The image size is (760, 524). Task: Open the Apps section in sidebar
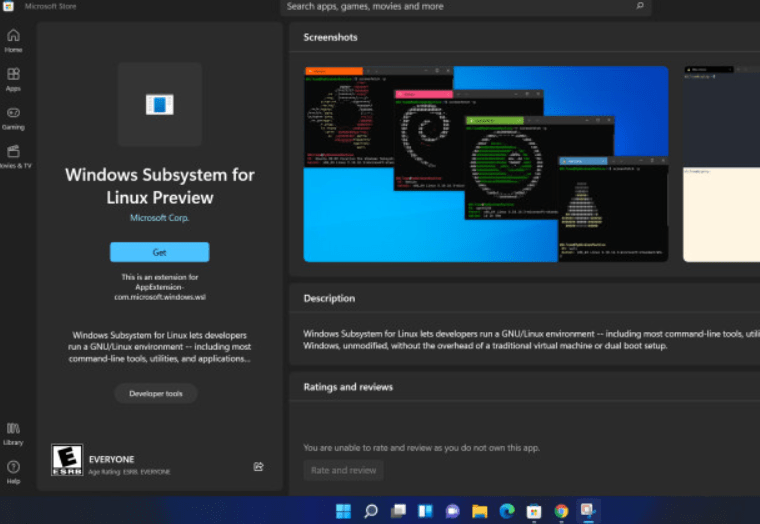click(x=13, y=78)
